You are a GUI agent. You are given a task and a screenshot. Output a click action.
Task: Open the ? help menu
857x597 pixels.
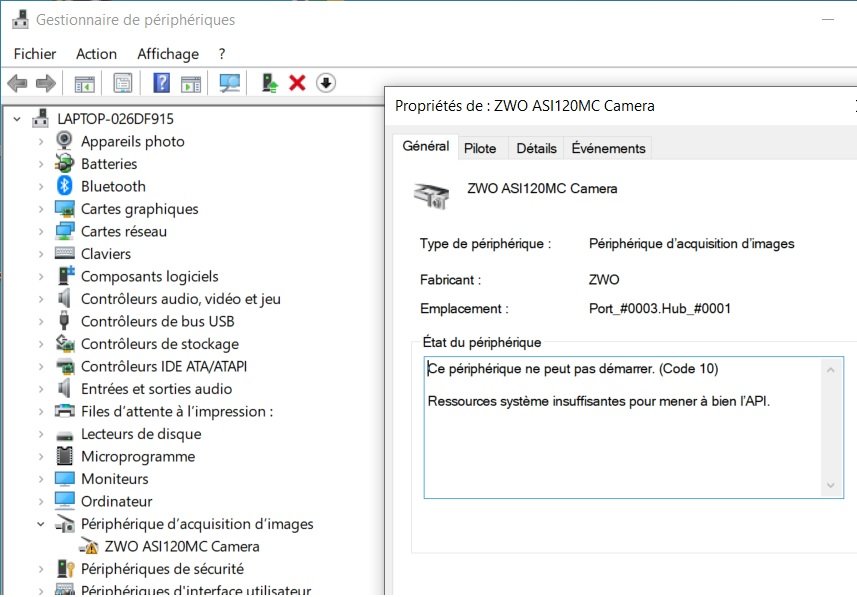pyautogui.click(x=221, y=54)
